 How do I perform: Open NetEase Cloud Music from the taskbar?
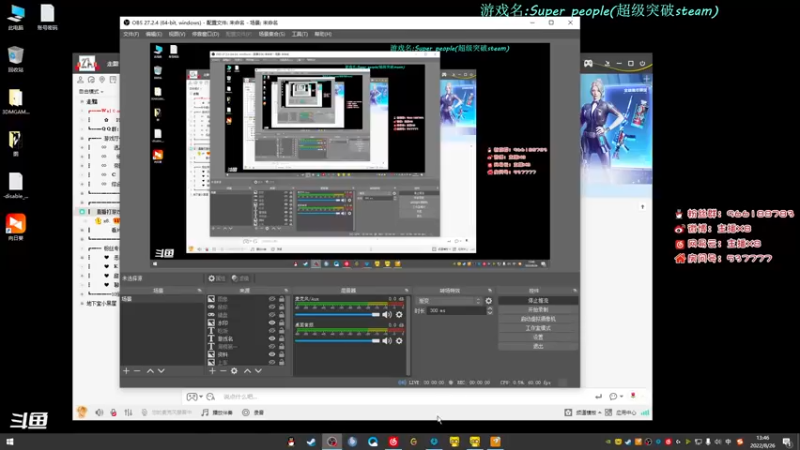[393, 442]
